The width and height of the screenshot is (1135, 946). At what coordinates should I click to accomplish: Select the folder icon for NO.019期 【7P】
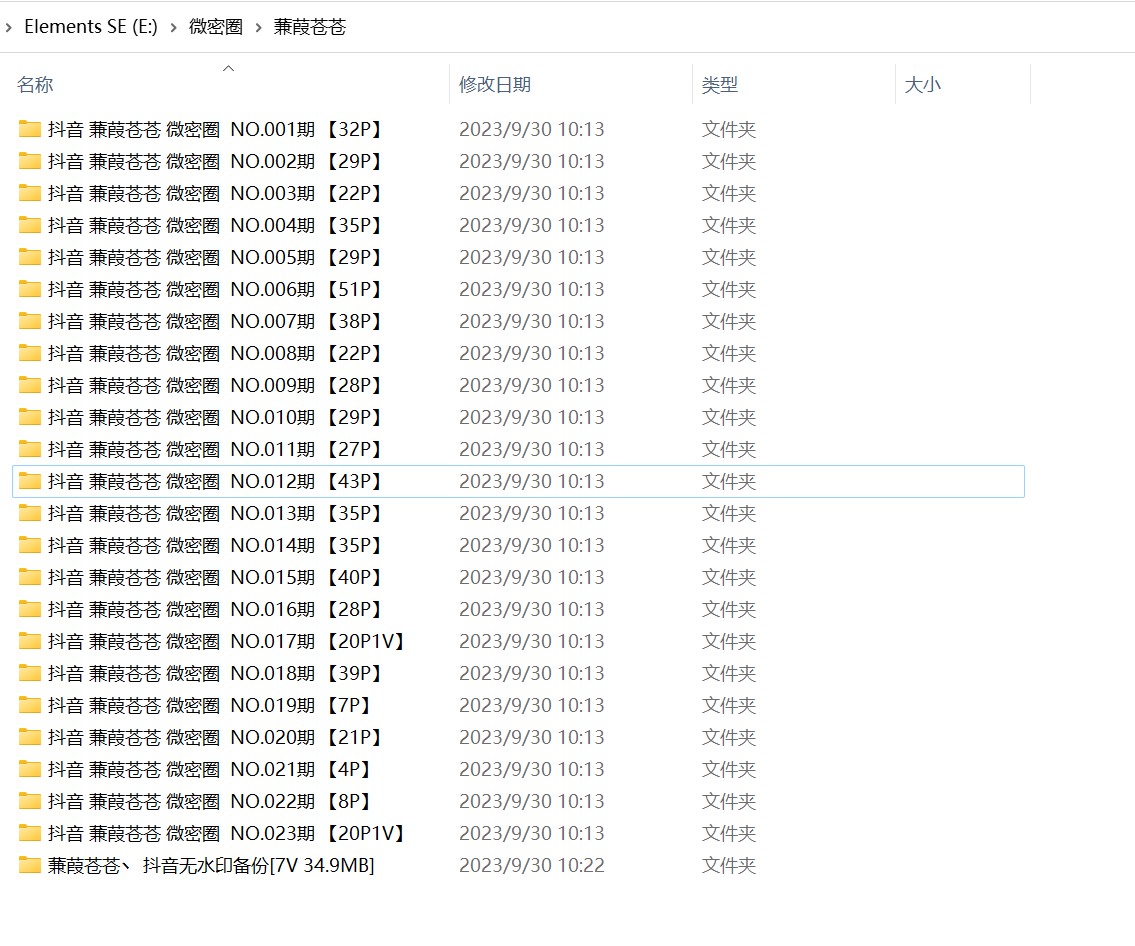pyautogui.click(x=30, y=705)
